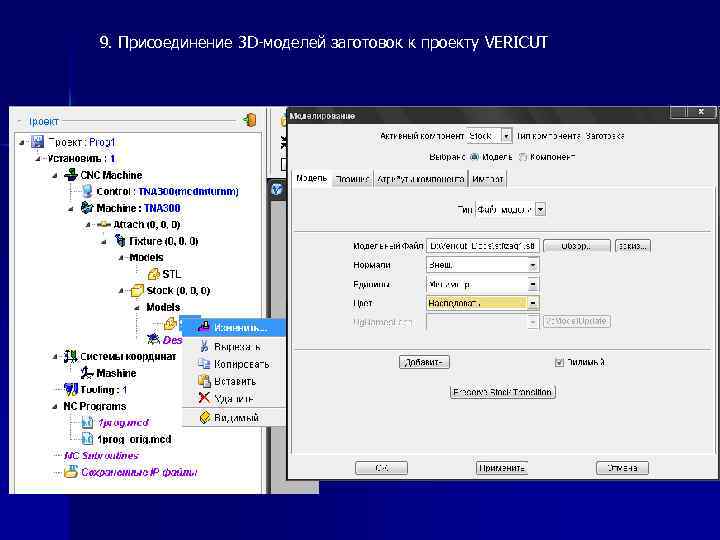The image size is (720, 540).
Task: Select the NC Subroutines tree item
Action: (x=101, y=456)
